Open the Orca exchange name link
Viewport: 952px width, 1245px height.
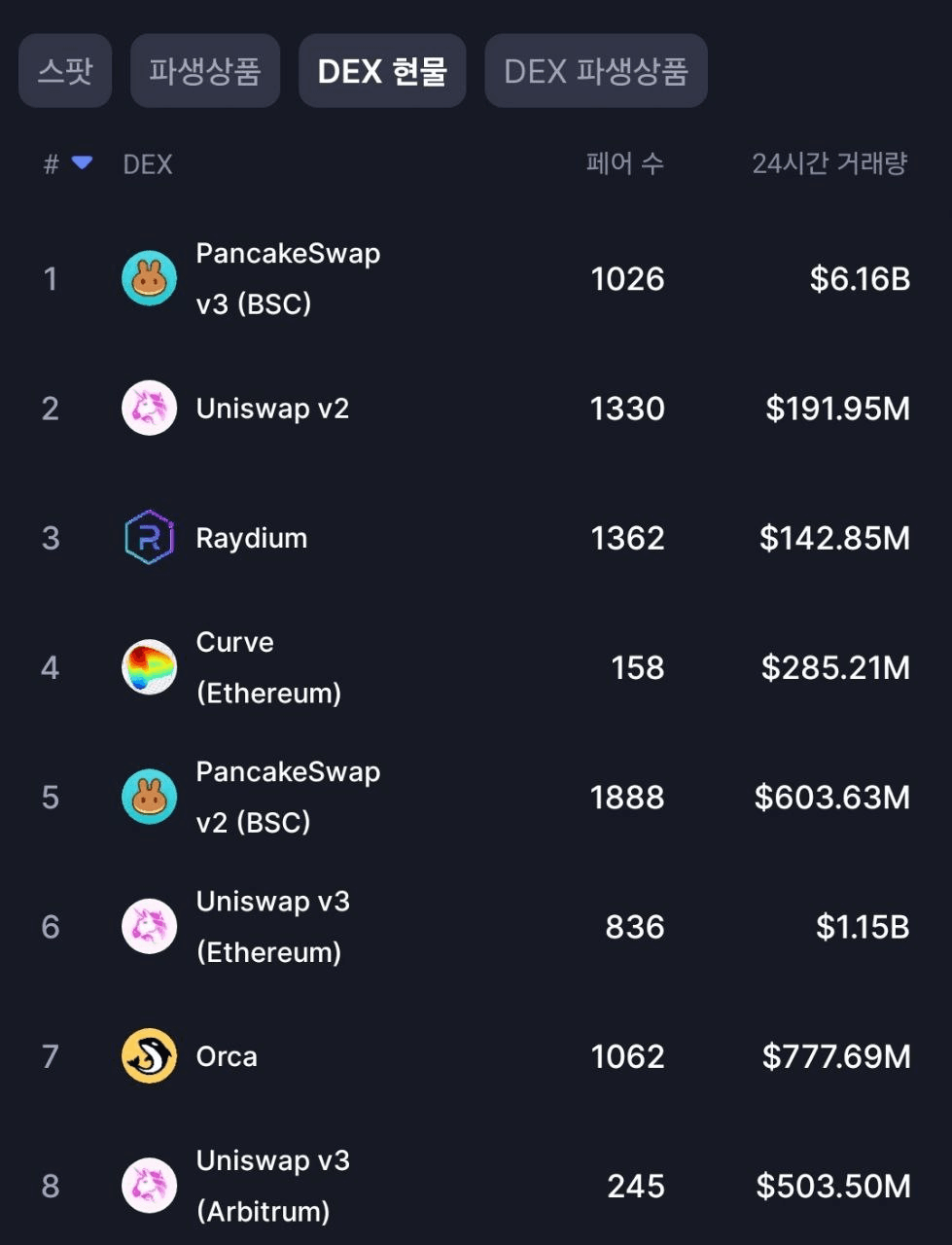tap(227, 1056)
